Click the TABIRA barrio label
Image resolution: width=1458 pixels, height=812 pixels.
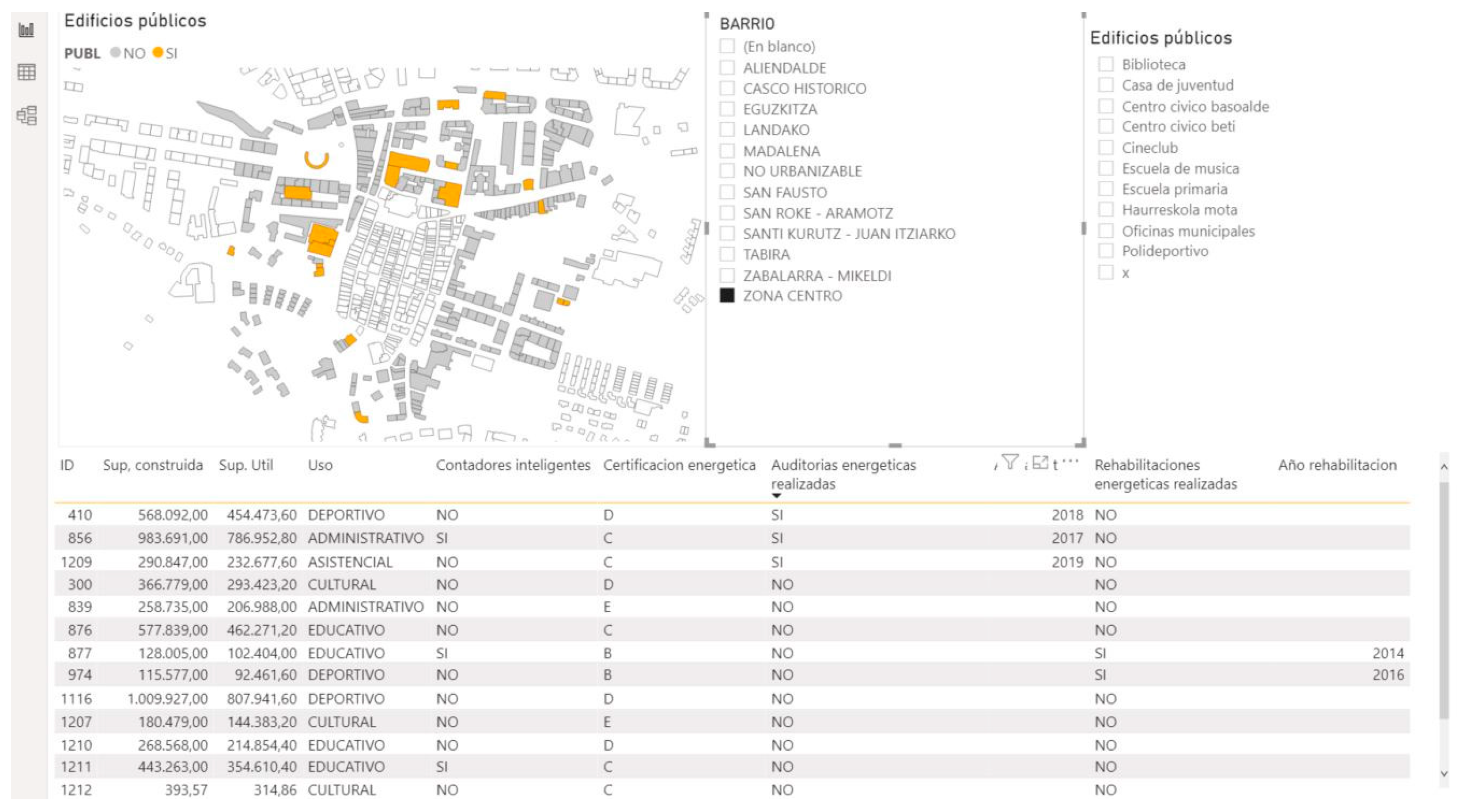click(766, 255)
